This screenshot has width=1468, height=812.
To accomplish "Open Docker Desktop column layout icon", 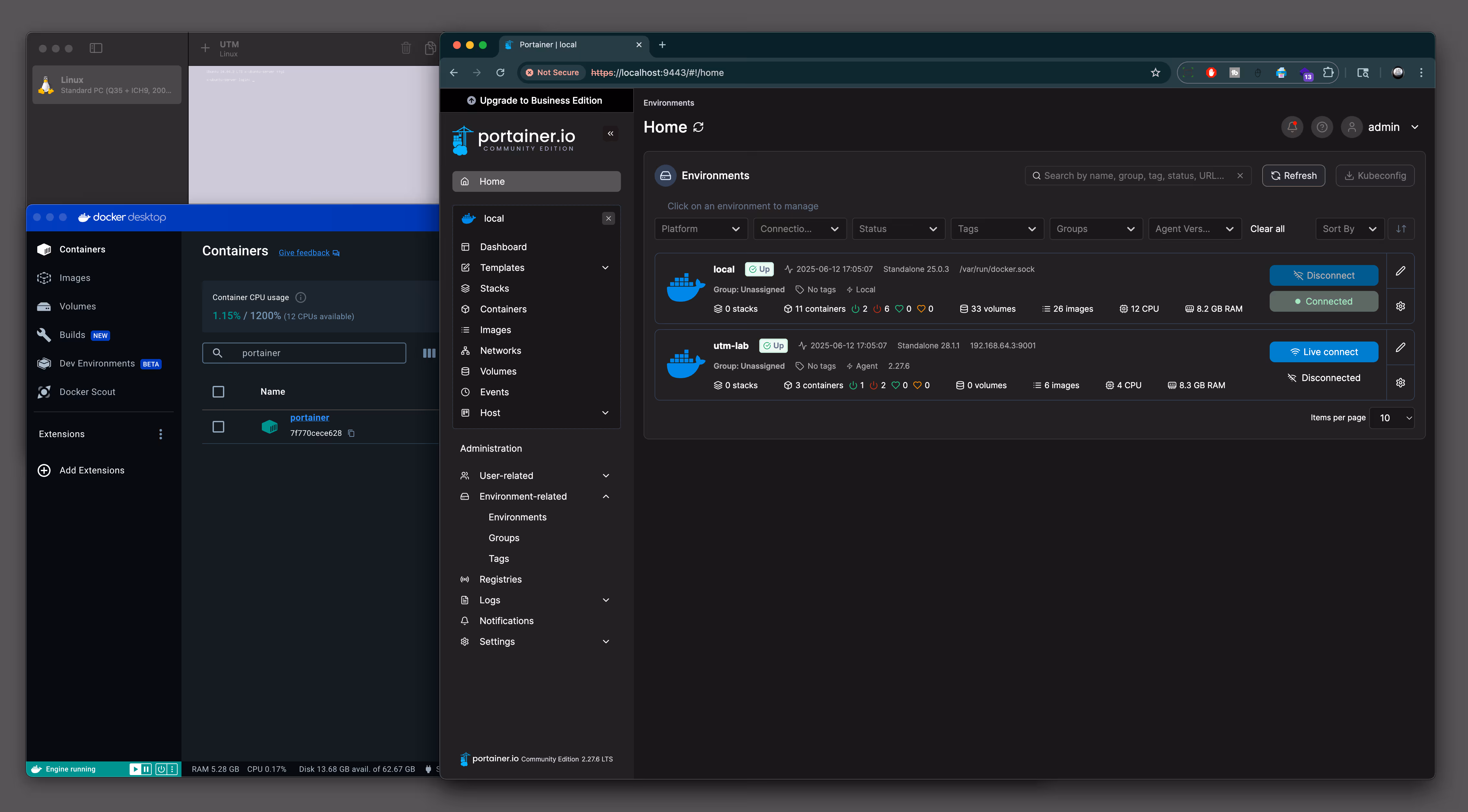I will tap(428, 353).
